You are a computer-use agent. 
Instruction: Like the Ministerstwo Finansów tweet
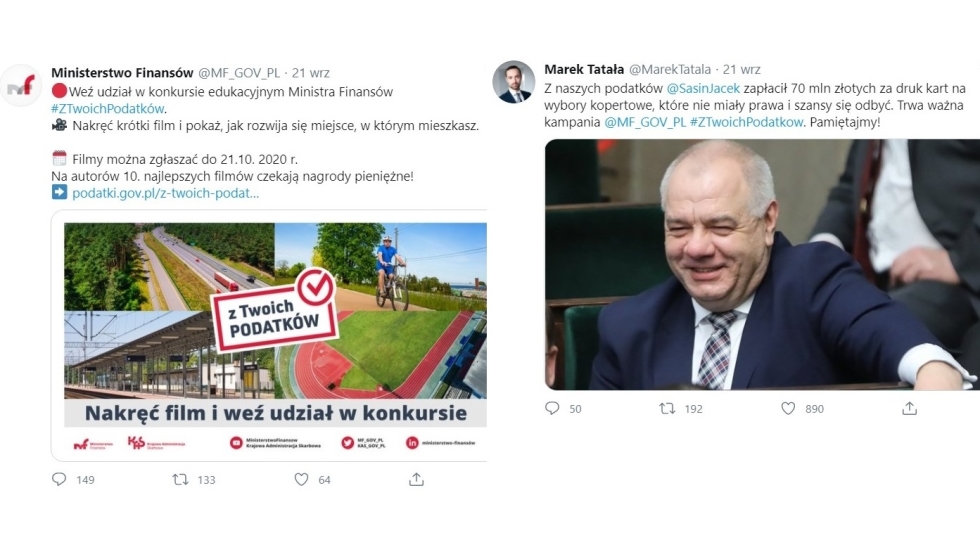[301, 479]
